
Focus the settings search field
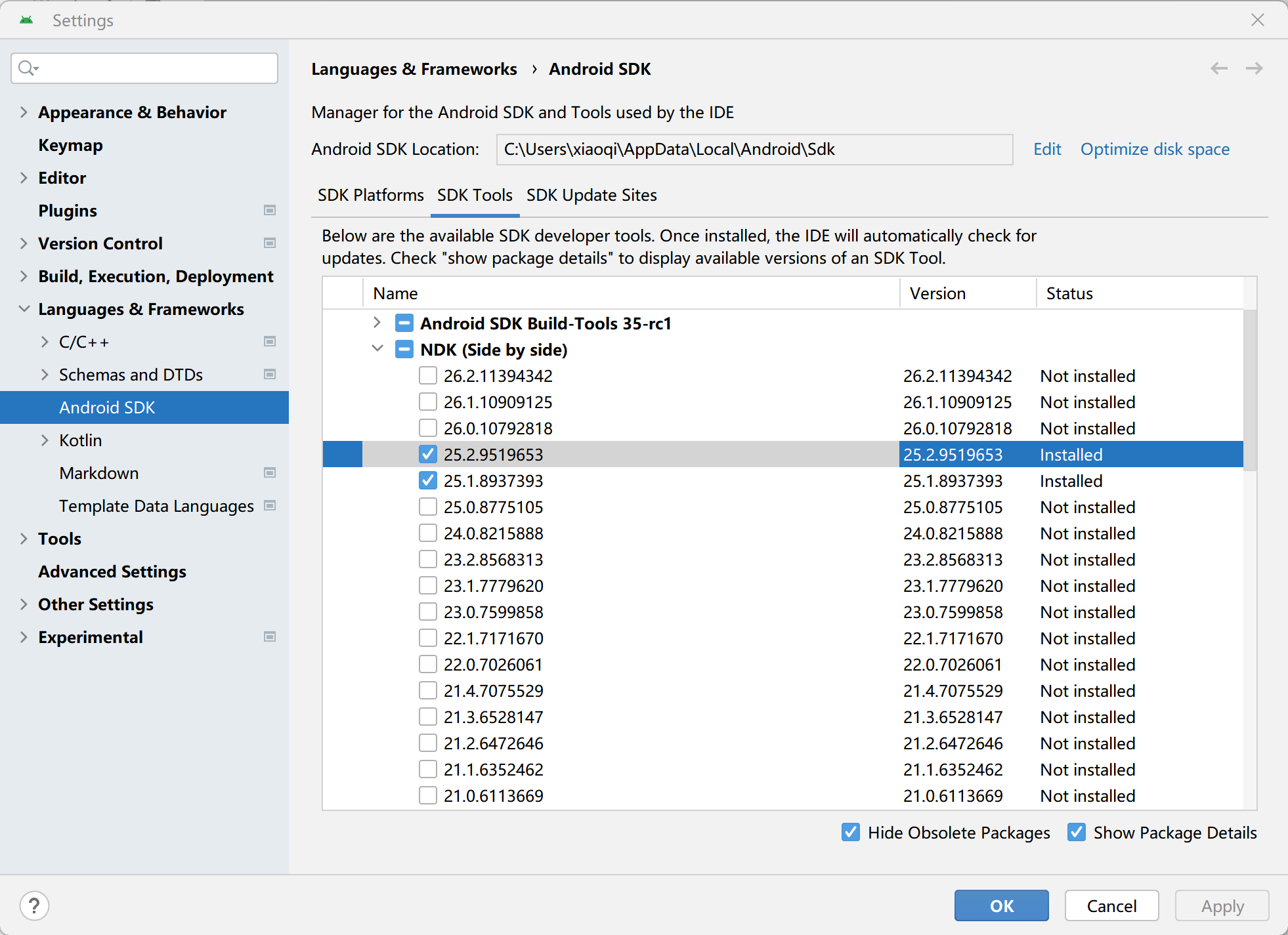point(144,68)
